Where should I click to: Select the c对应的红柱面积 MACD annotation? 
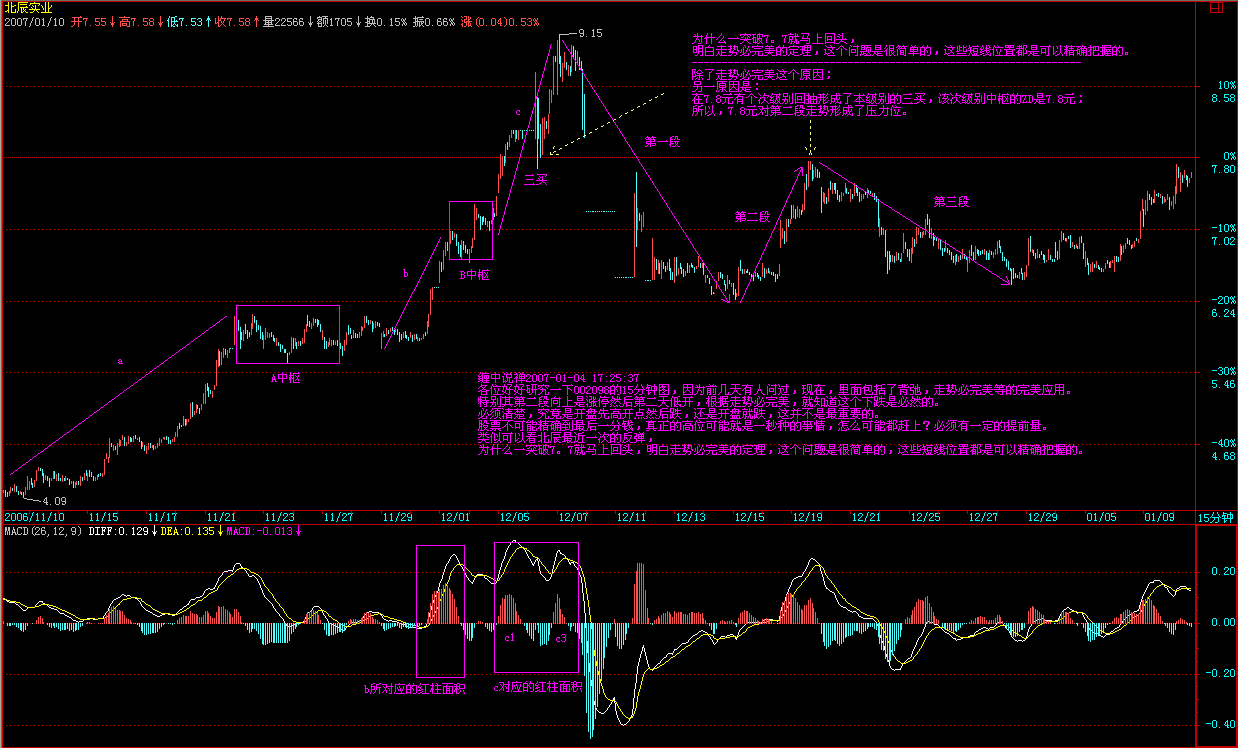click(x=537, y=687)
